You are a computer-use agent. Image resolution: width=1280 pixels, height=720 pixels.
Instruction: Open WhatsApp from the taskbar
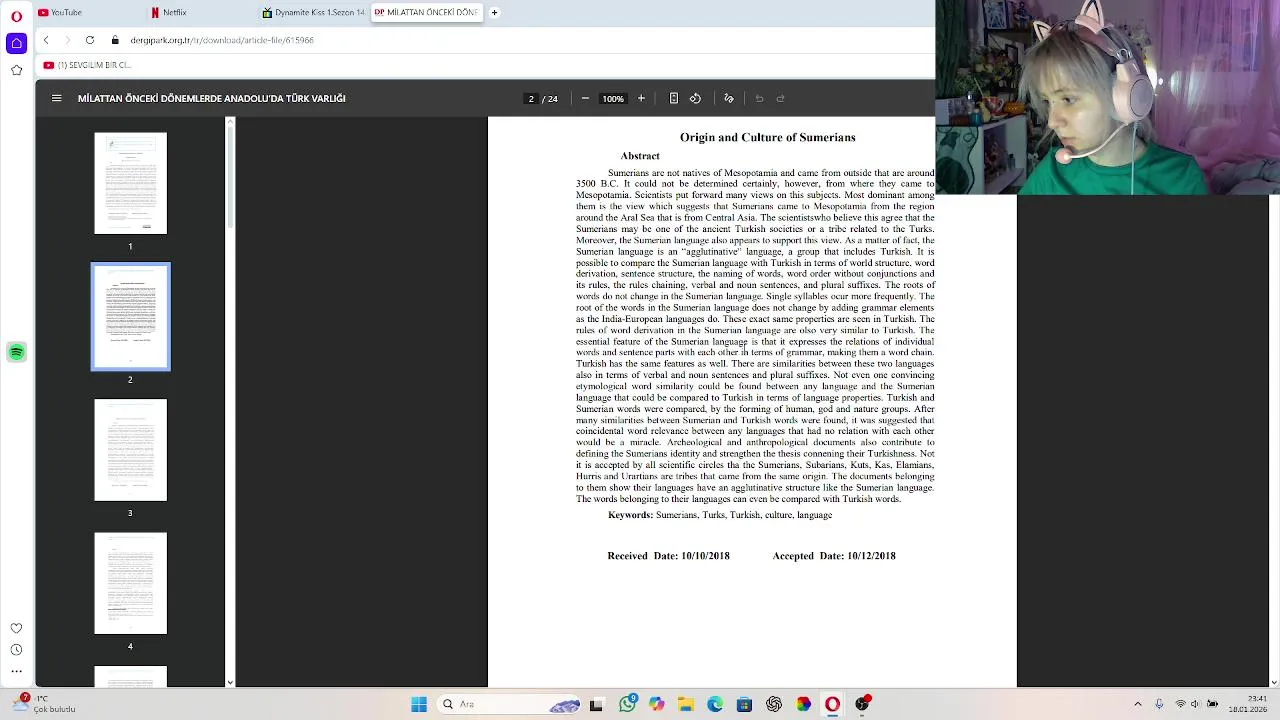pyautogui.click(x=627, y=704)
